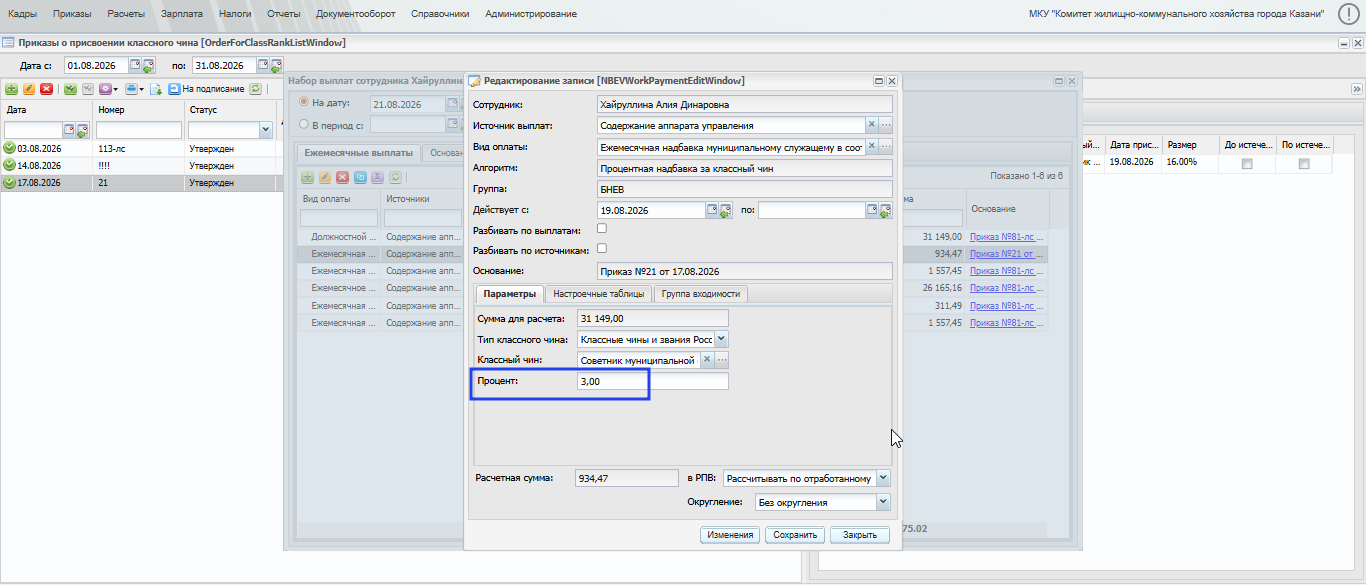The width and height of the screenshot is (1366, 585).
Task: Open 'Тип классного чина' dropdown
Action: click(721, 340)
